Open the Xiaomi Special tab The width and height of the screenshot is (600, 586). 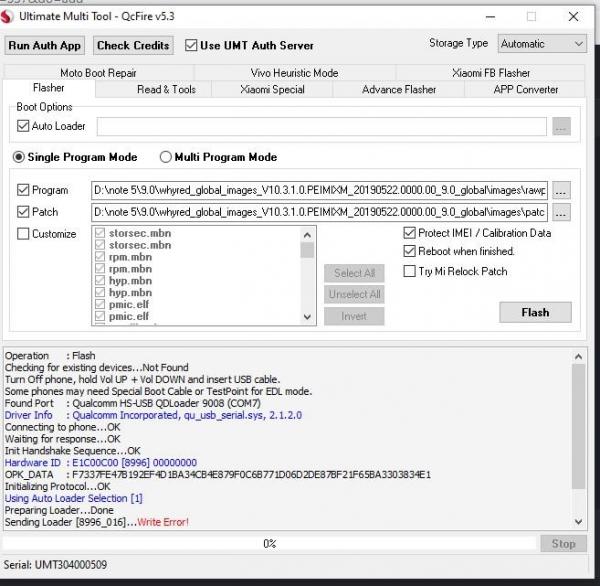pyautogui.click(x=272, y=90)
